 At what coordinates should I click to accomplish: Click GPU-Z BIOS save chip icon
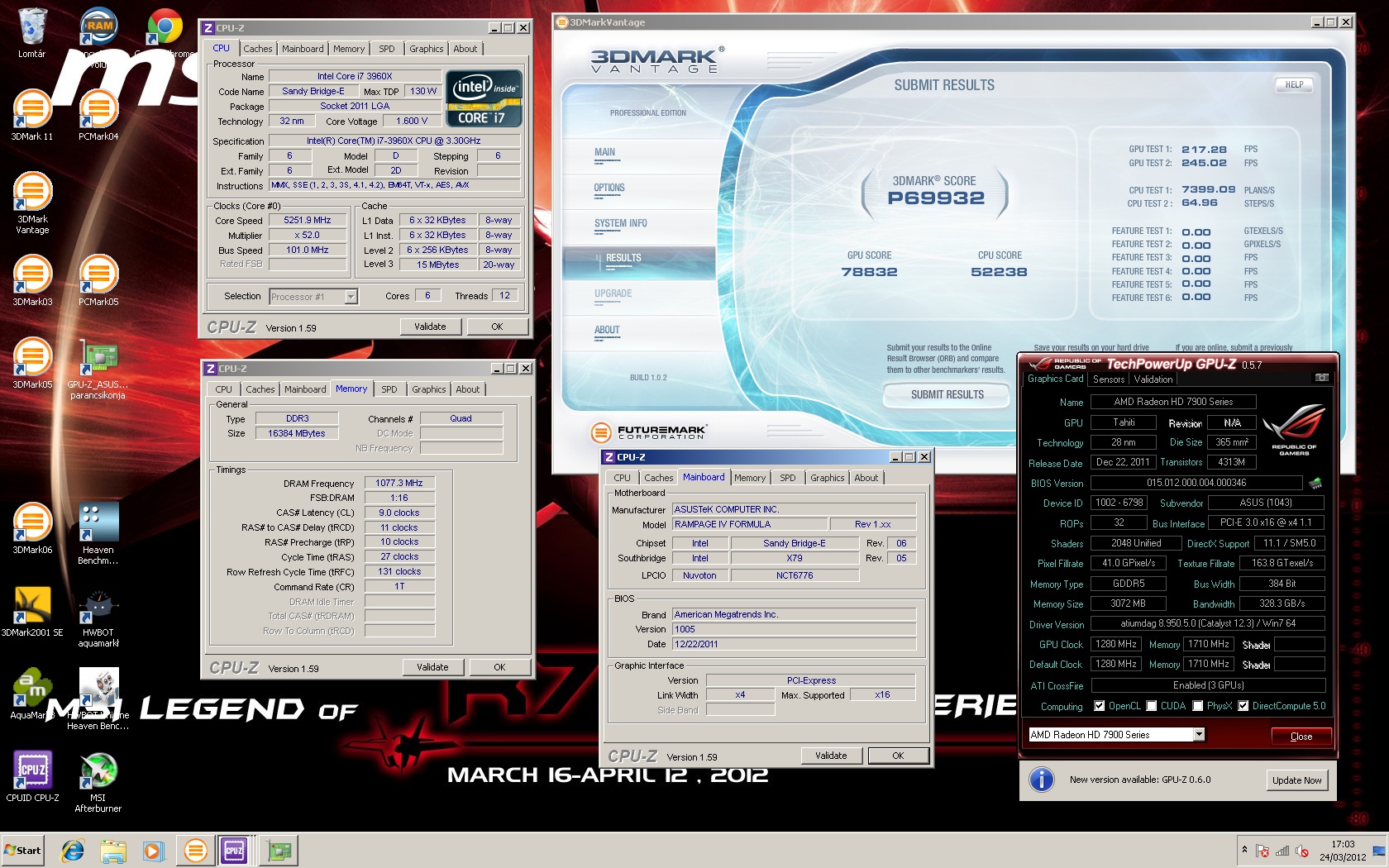tap(1315, 483)
